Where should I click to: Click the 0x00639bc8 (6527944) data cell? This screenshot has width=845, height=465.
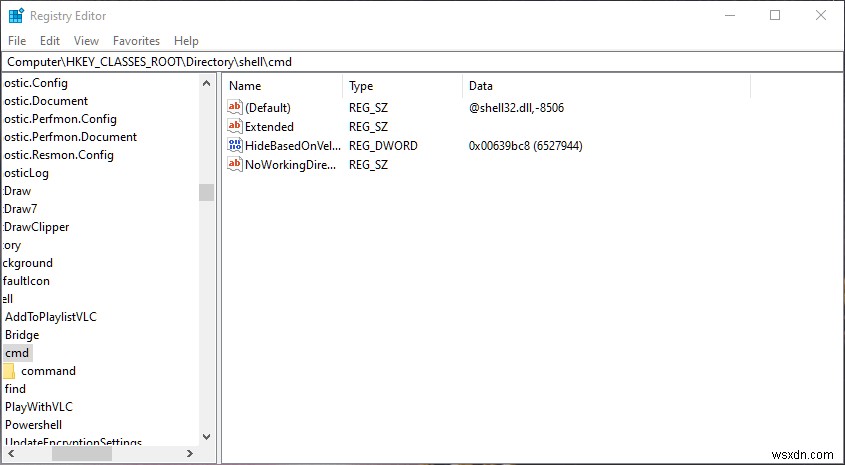pos(525,145)
